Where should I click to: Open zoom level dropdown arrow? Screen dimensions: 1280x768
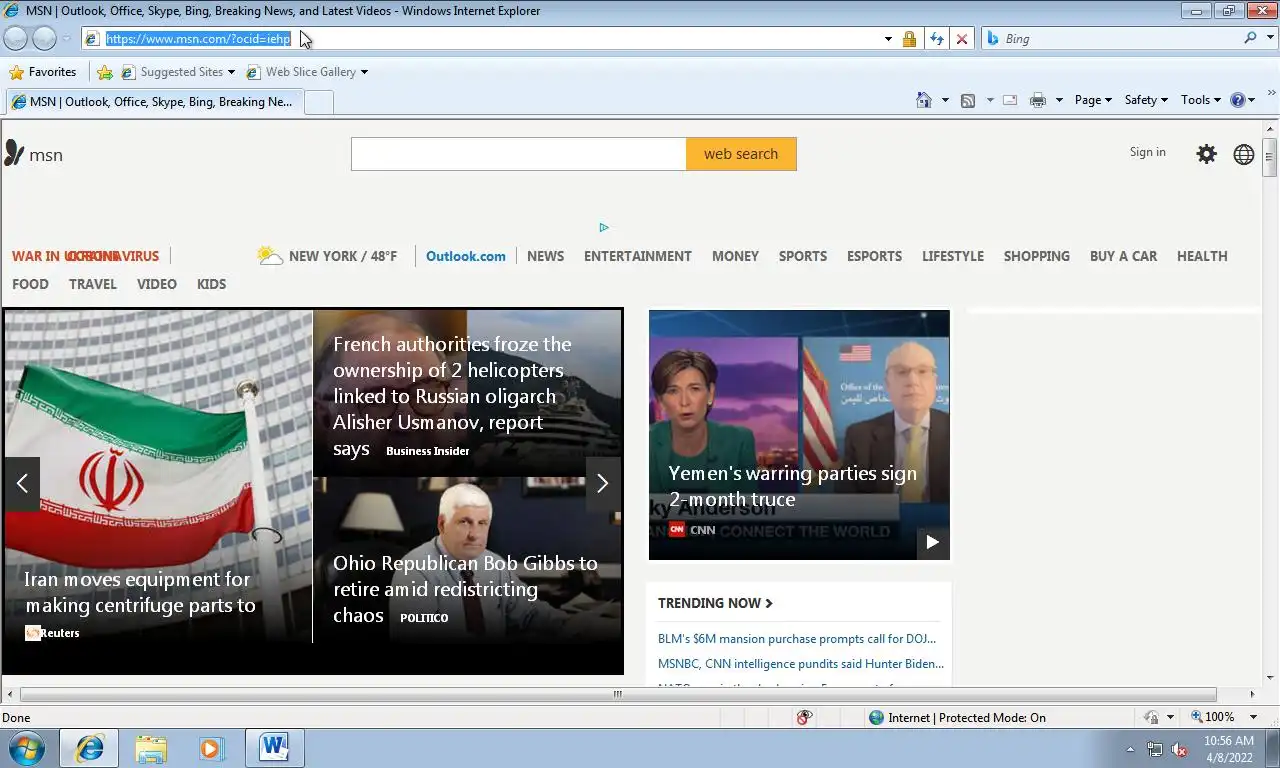[x=1254, y=717]
